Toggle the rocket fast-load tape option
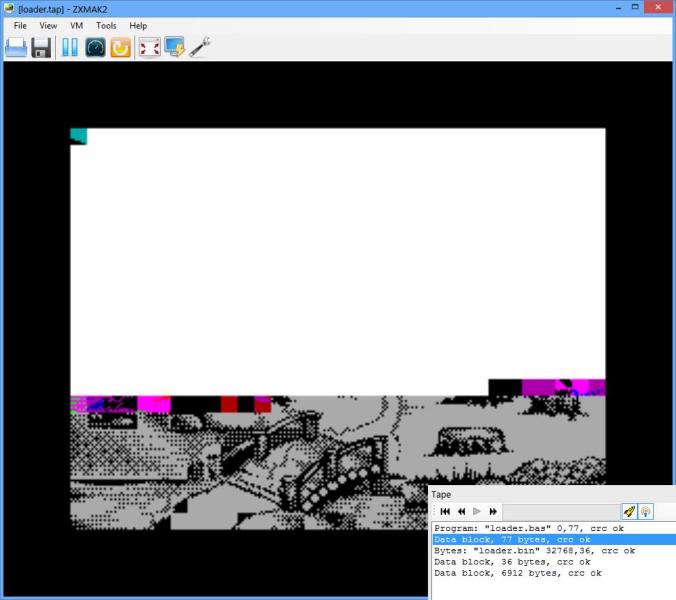The height and width of the screenshot is (600, 676). click(x=629, y=511)
